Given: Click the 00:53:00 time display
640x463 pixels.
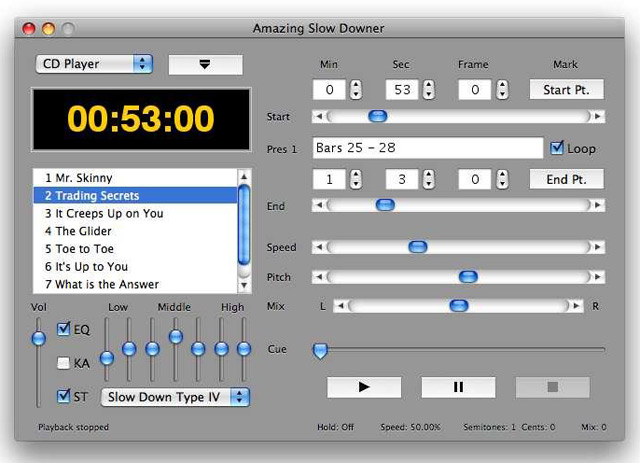Looking at the screenshot, I should pos(141,119).
